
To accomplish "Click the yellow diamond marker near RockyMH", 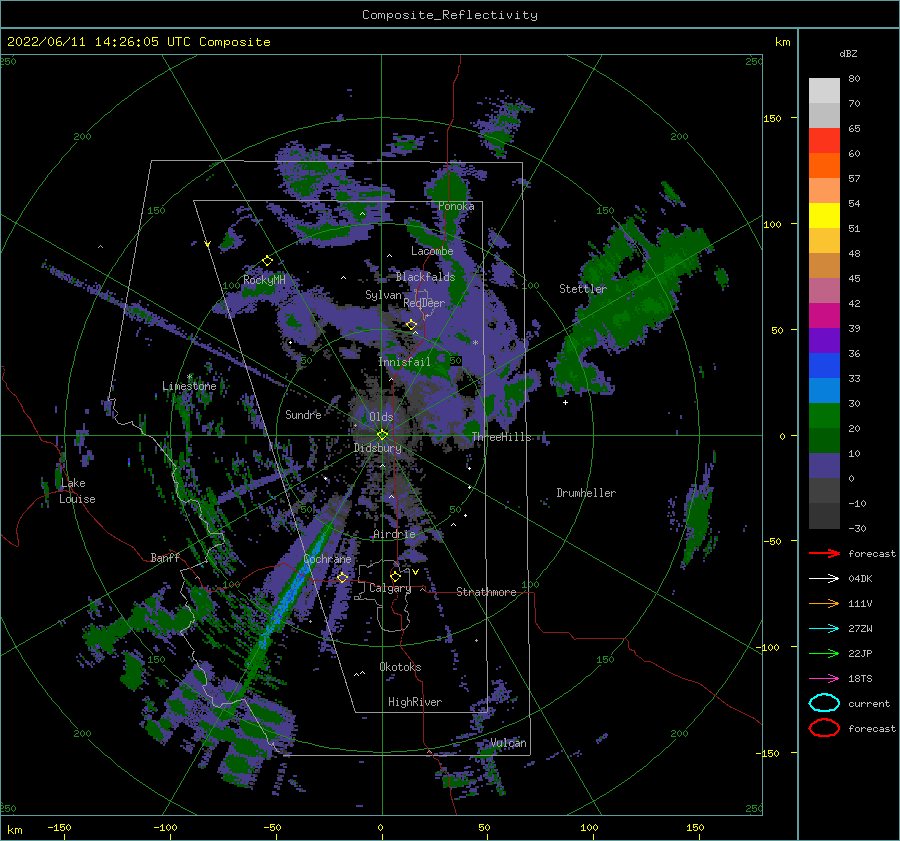I will tap(267, 261).
